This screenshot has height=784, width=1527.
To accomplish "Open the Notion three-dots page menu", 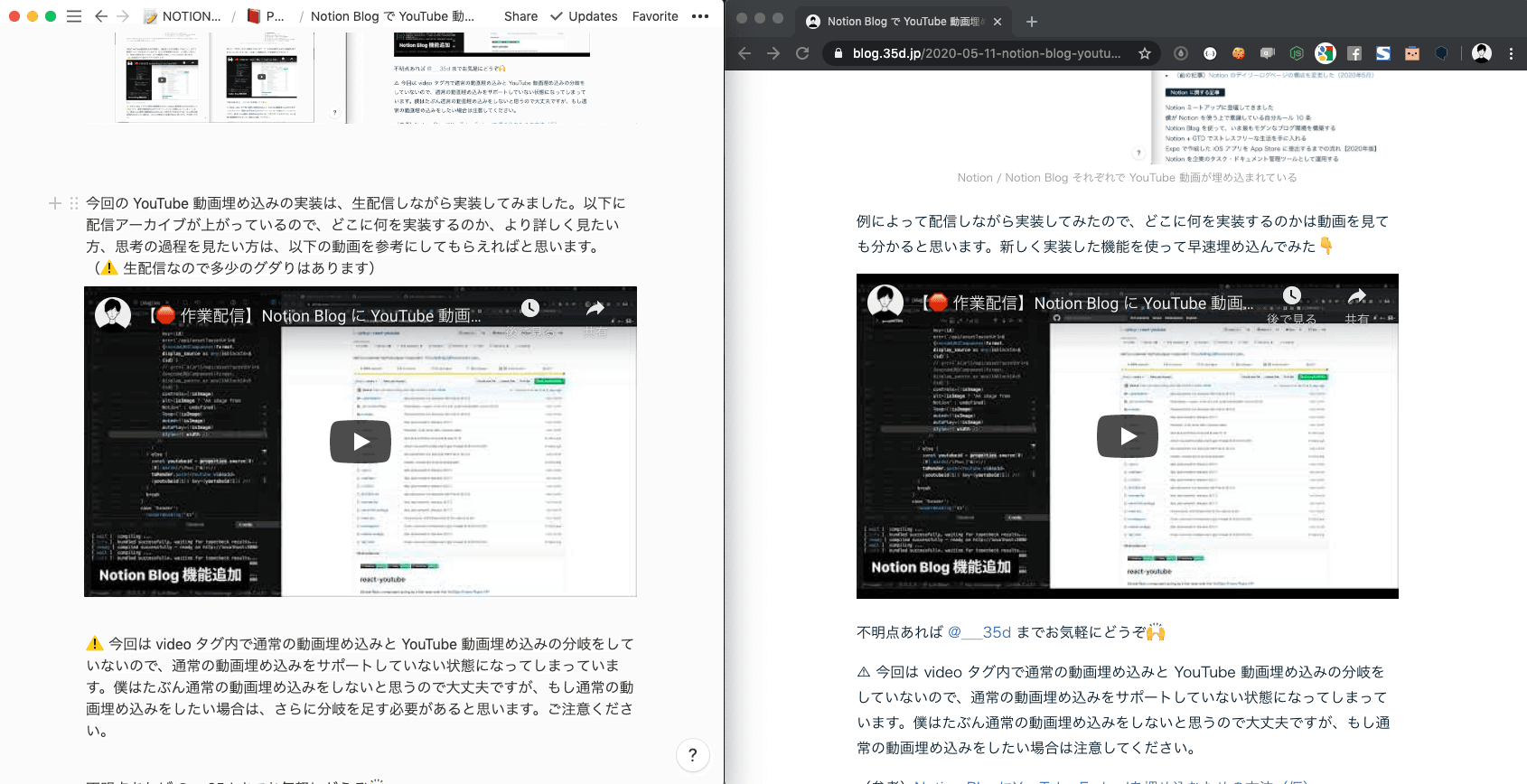I will (700, 16).
